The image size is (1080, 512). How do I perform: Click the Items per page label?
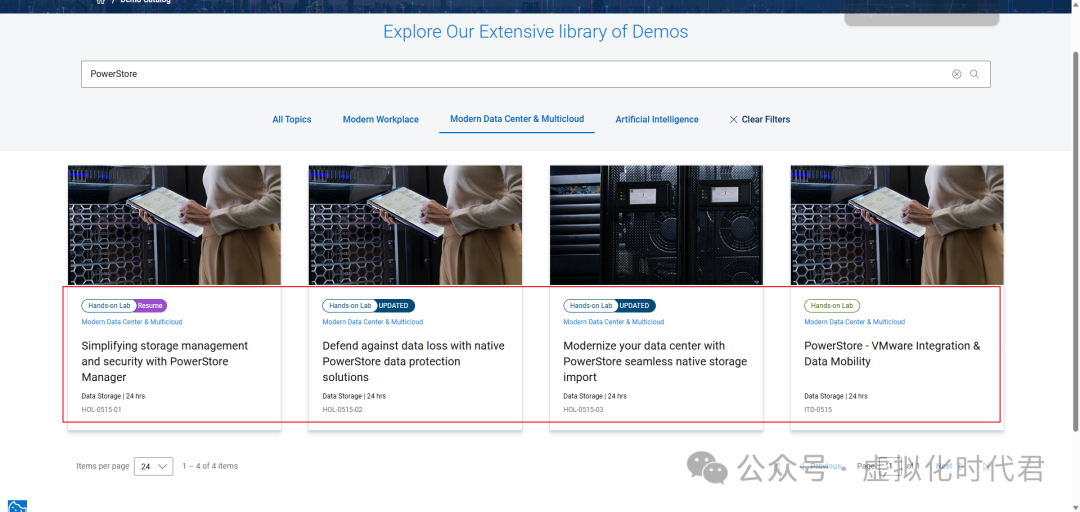103,467
